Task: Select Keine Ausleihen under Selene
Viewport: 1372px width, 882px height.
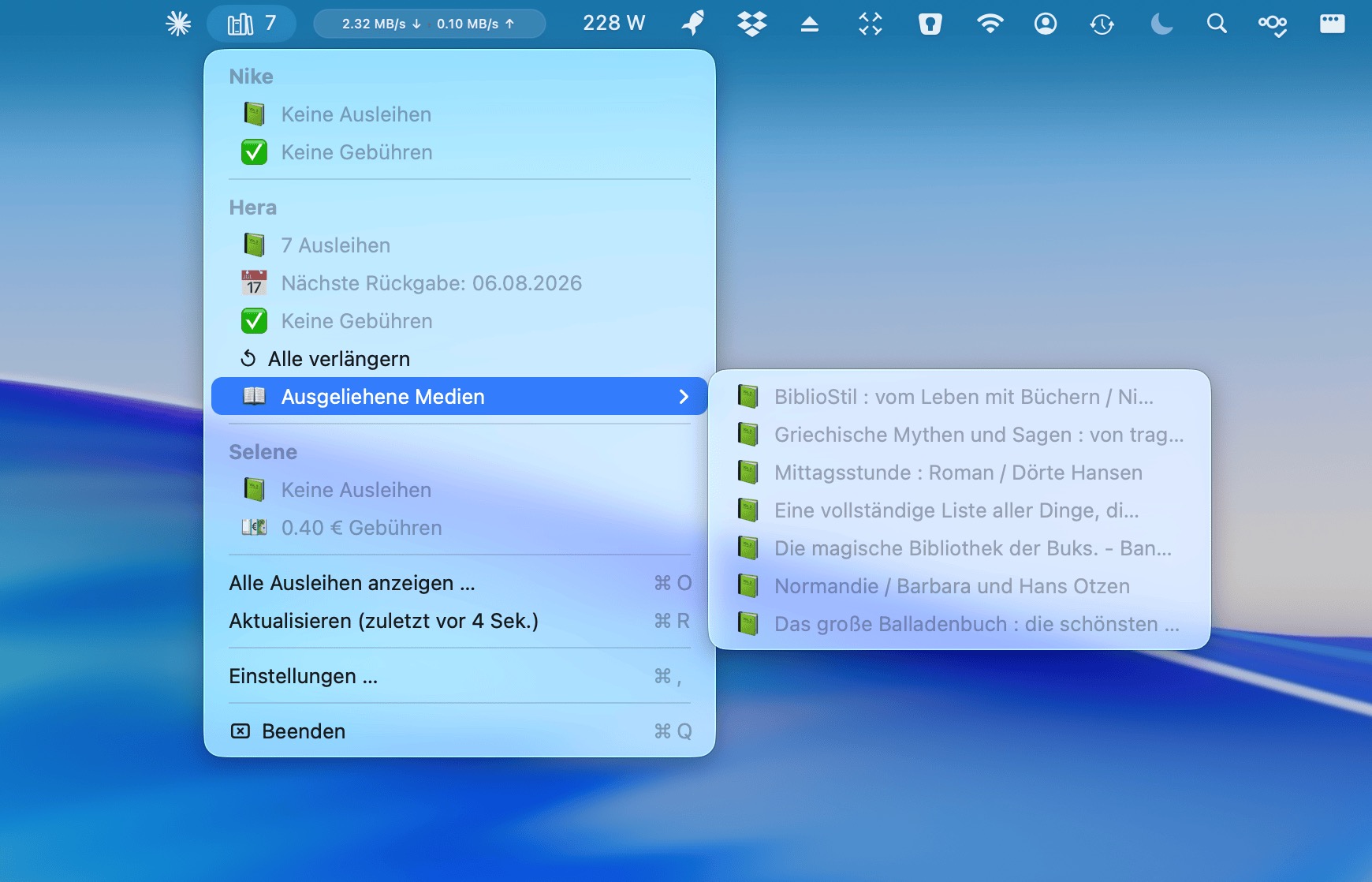Action: point(460,490)
